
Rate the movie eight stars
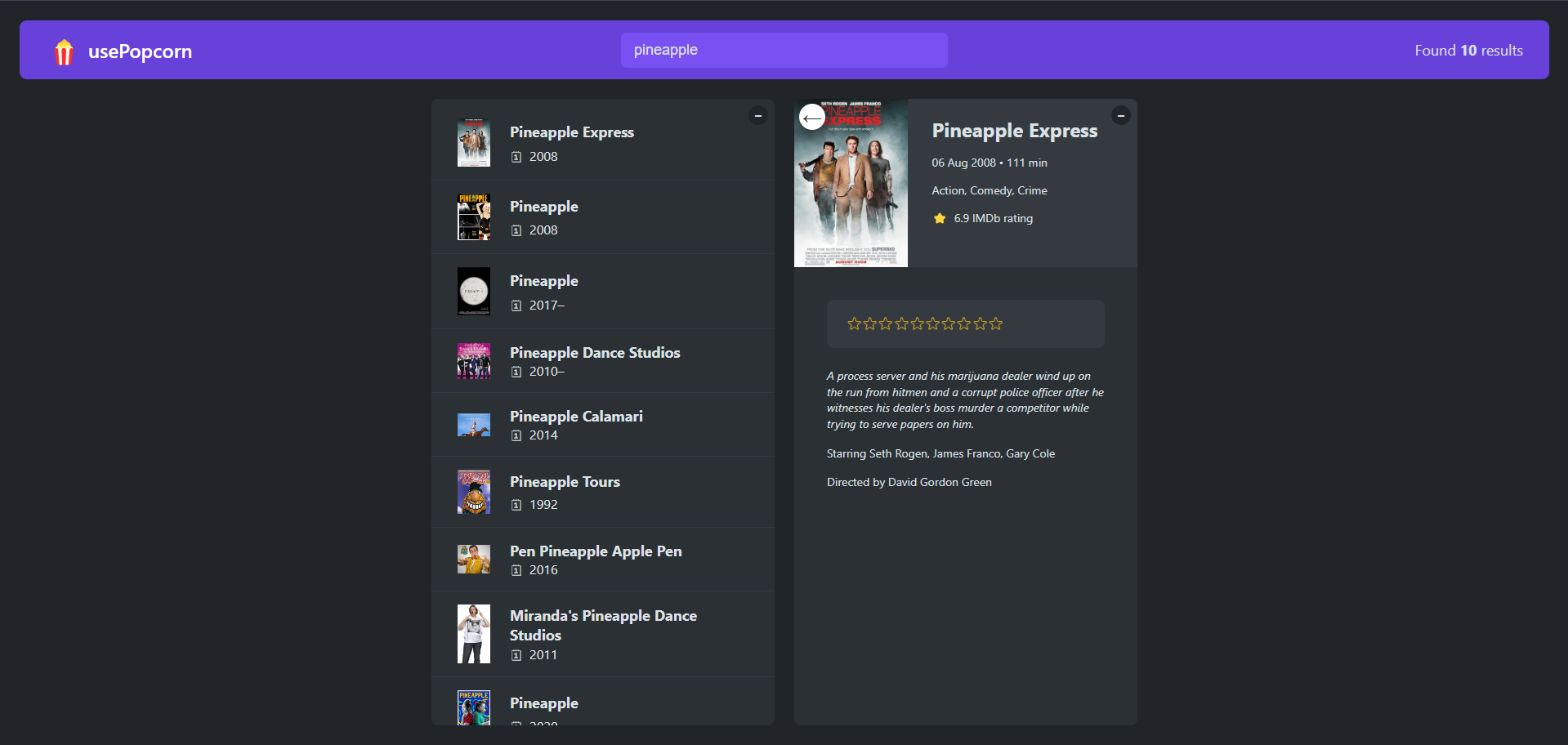pos(964,323)
